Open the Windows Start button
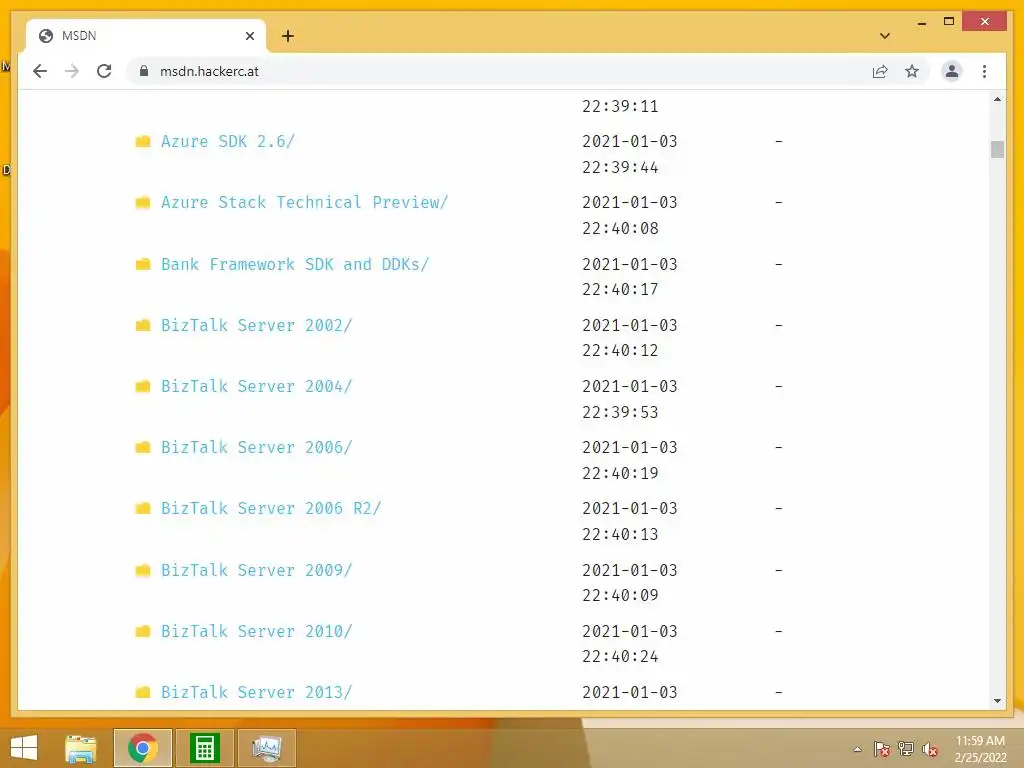Screen dimensions: 1024x768 [24, 748]
